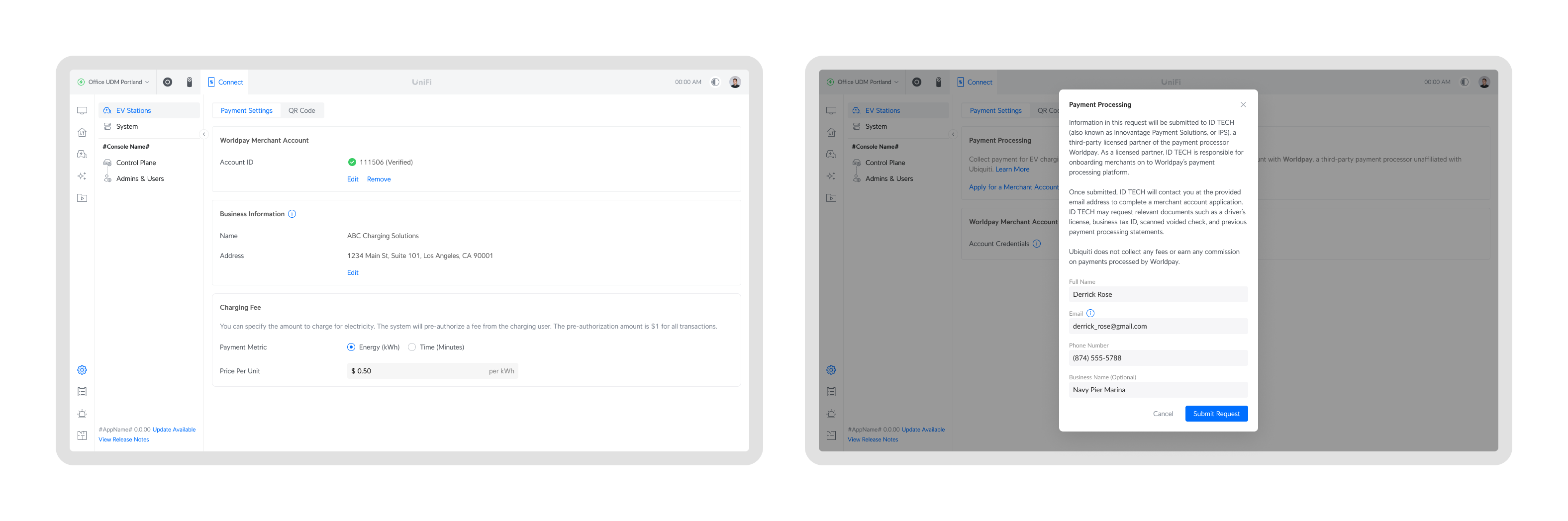Click Edit under Account ID
The height and width of the screenshot is (521, 1568).
(352, 179)
